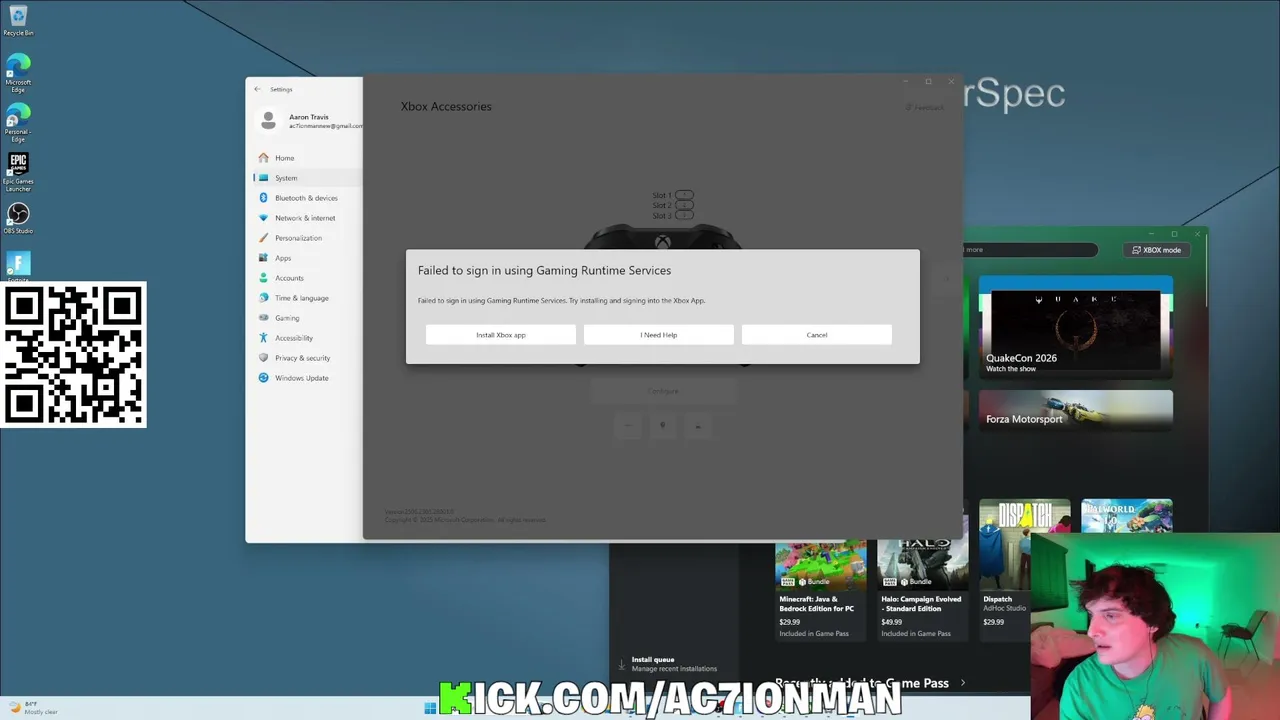Viewport: 1280px width, 720px height.
Task: Click the Home house icon in Settings
Action: [264, 158]
